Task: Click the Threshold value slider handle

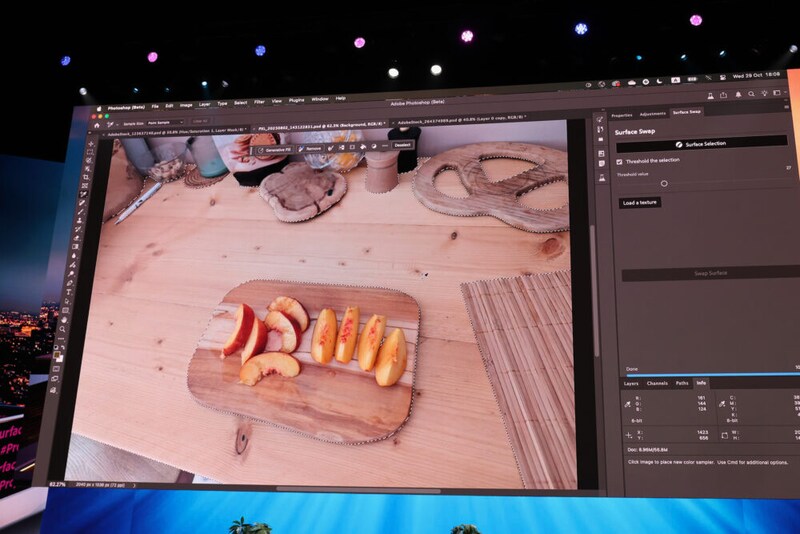Action: (663, 184)
